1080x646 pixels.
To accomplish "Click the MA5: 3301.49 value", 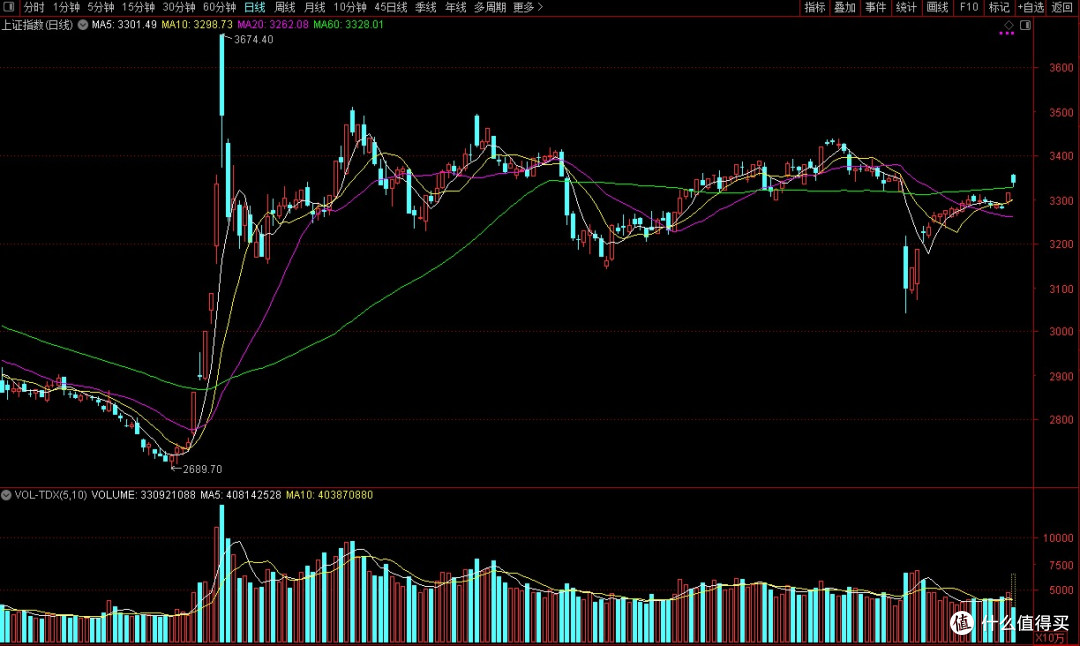I will (x=124, y=25).
